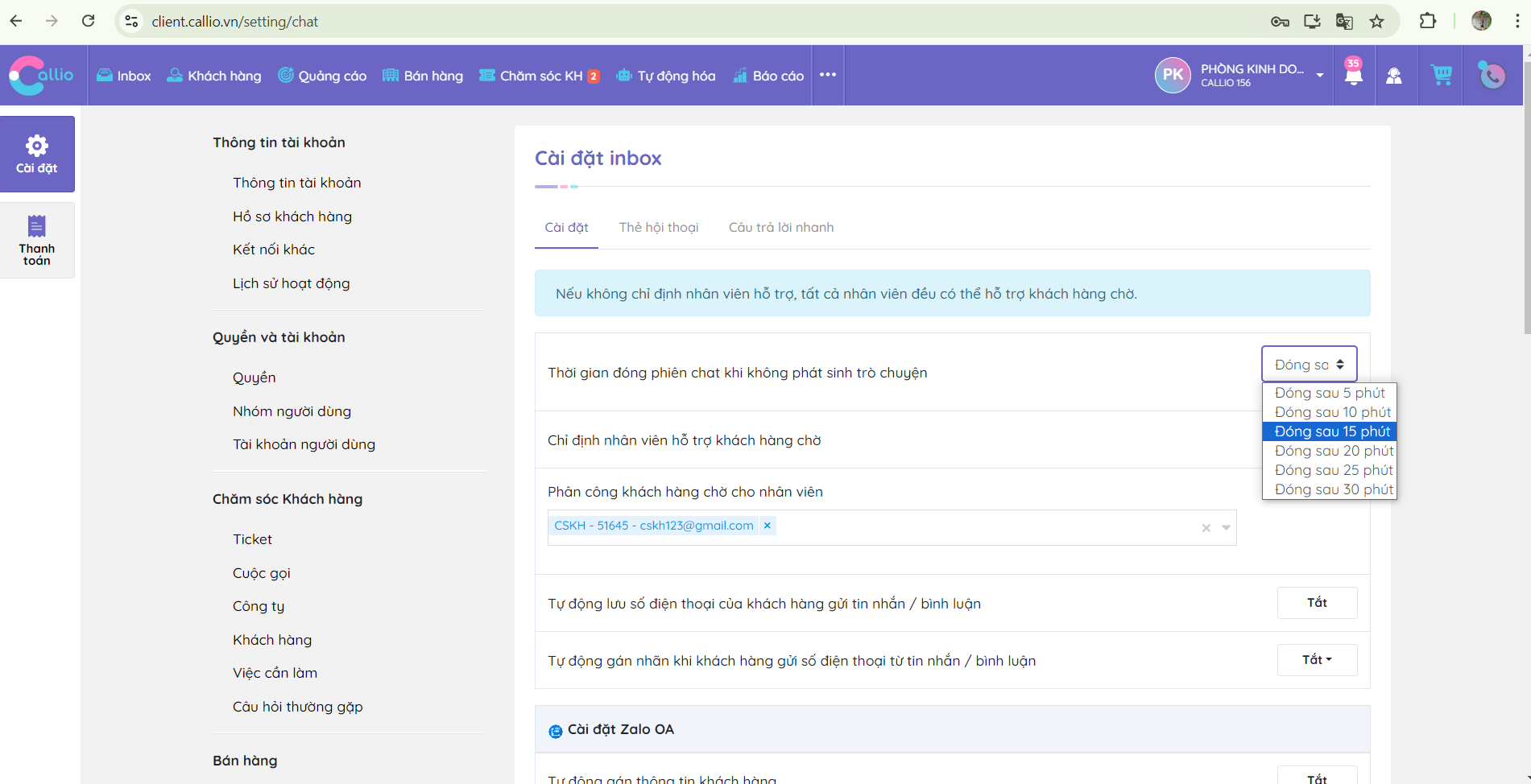Select Đóng sau 15 phút option
This screenshot has height=784, width=1531.
pyautogui.click(x=1330, y=431)
